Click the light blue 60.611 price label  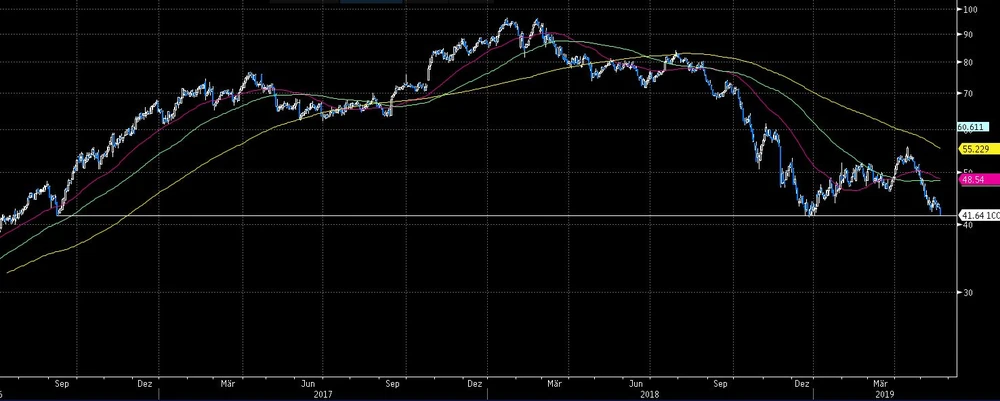972,128
